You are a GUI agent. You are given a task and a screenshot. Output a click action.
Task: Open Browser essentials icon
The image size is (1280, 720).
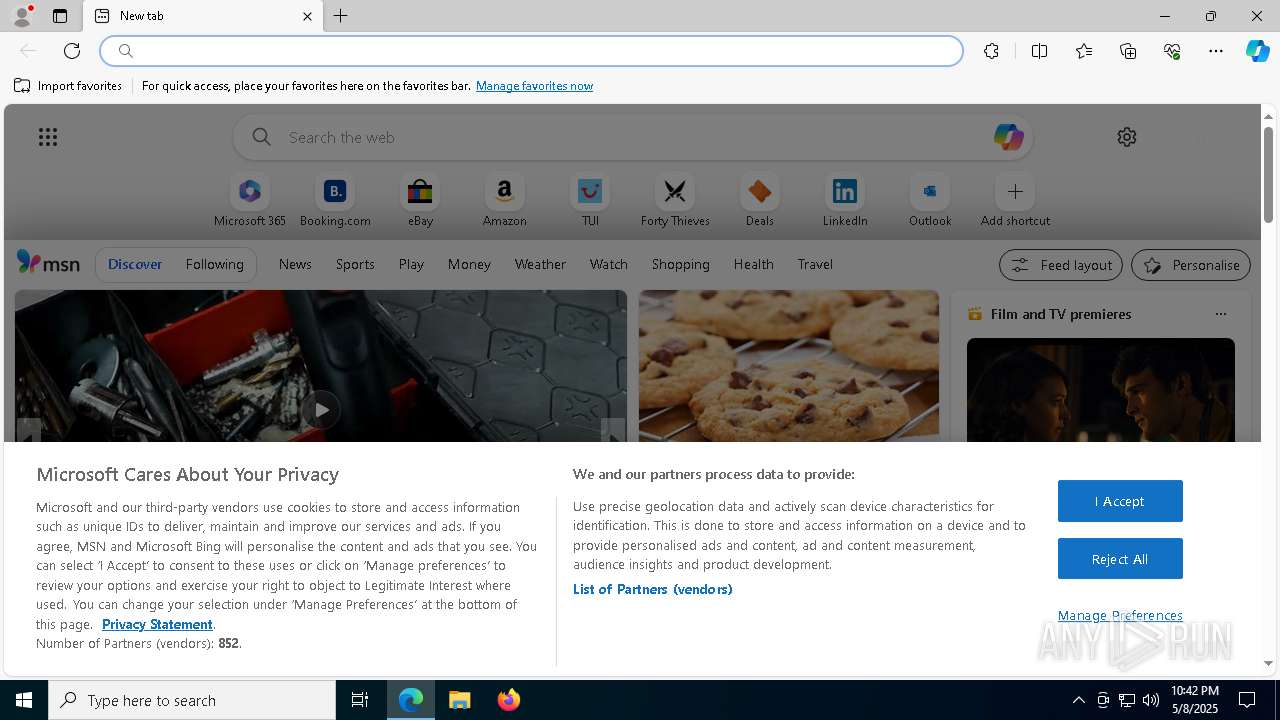pos(1172,51)
